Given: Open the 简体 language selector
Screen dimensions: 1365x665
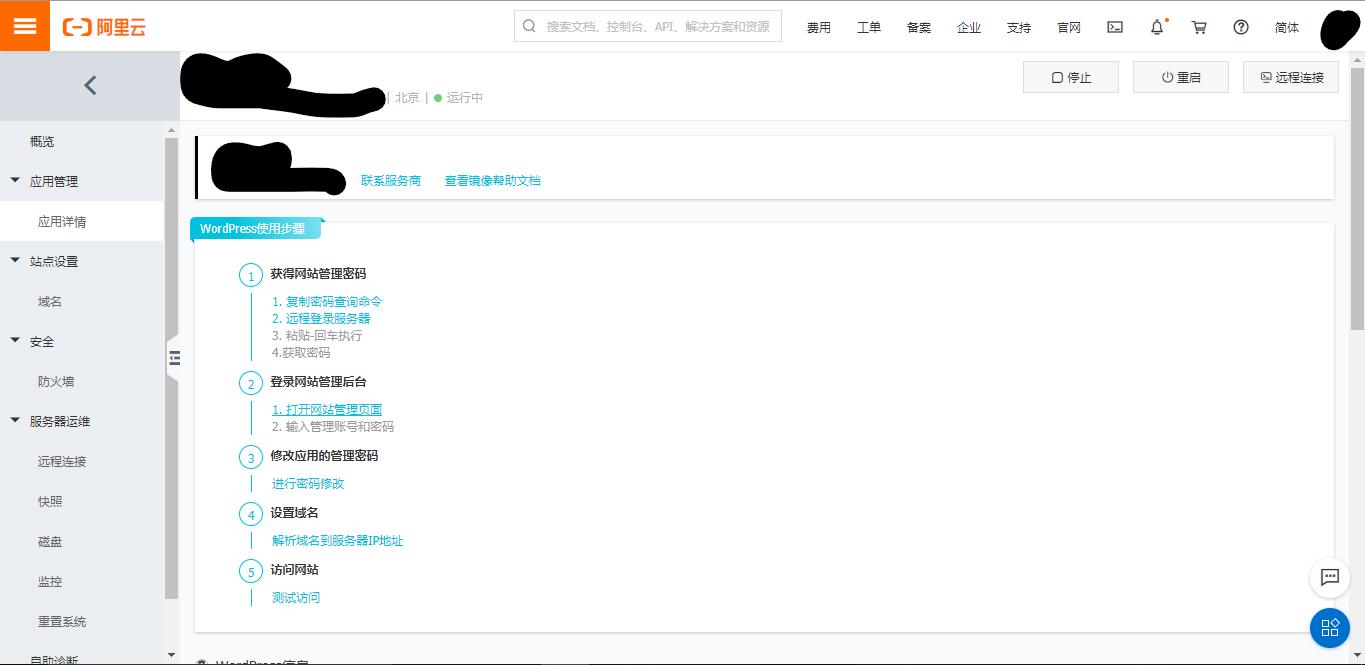Looking at the screenshot, I should pyautogui.click(x=1286, y=27).
